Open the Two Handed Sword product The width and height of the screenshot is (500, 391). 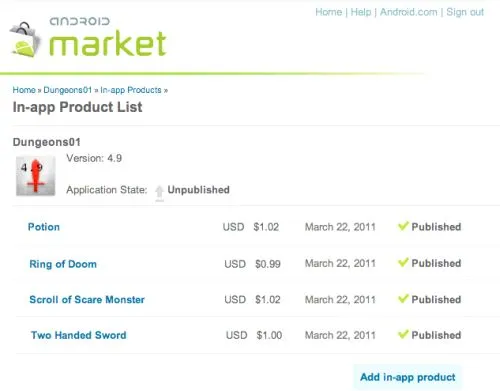(x=79, y=335)
